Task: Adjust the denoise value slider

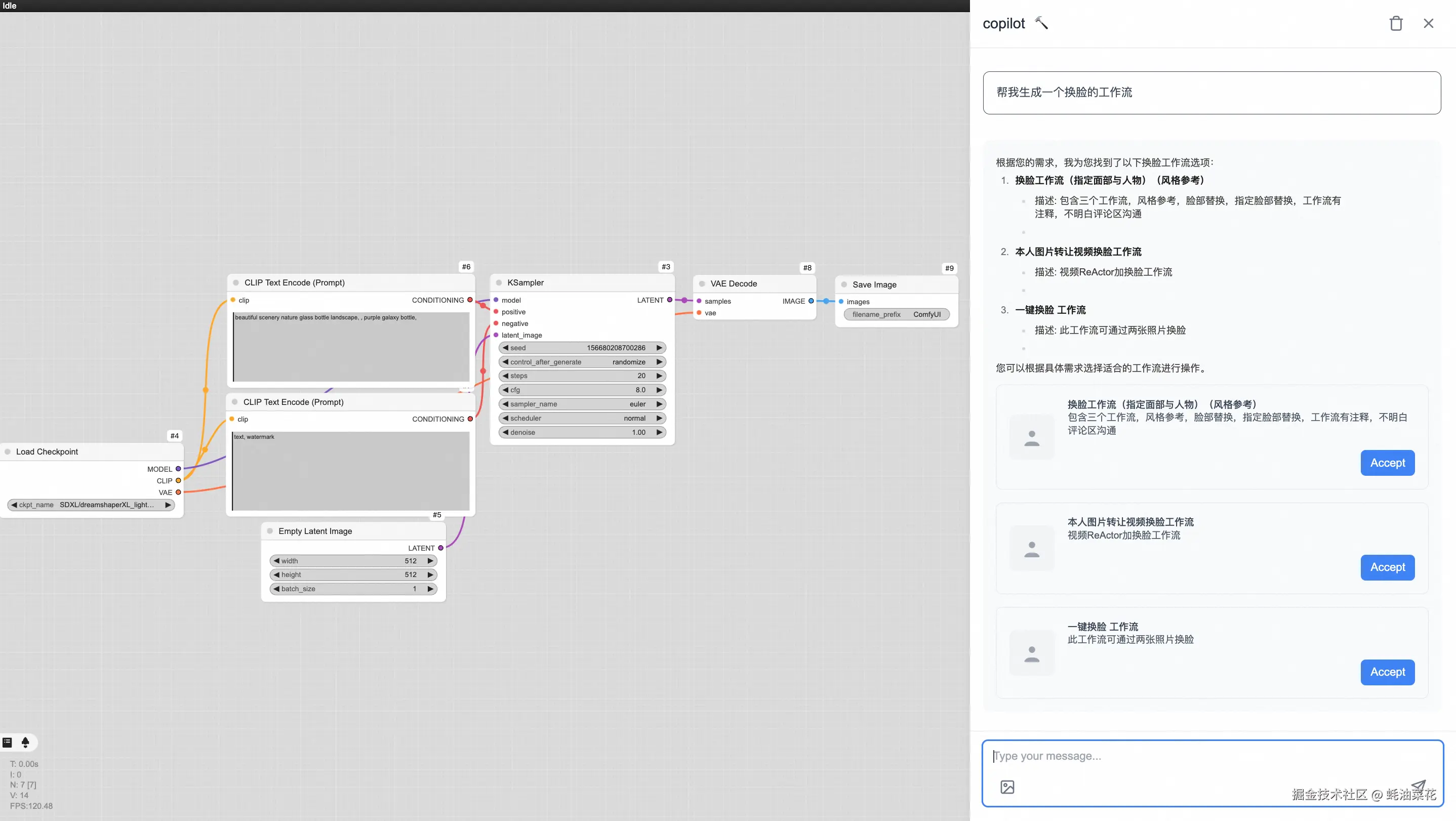Action: tap(582, 432)
